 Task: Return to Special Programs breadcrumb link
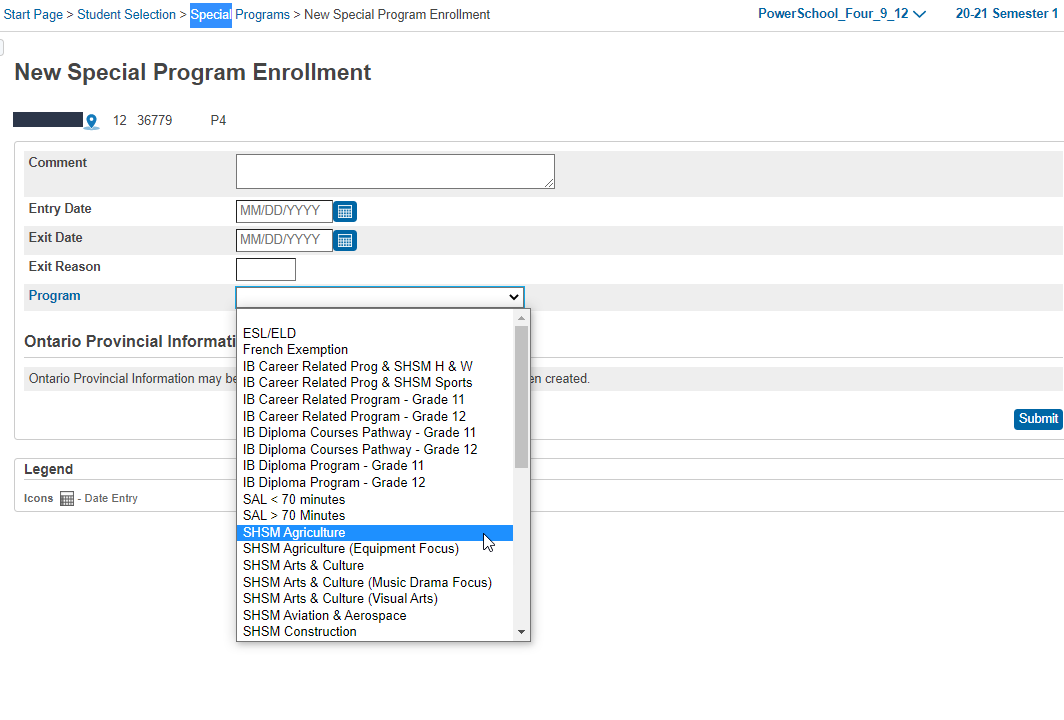[x=240, y=15]
